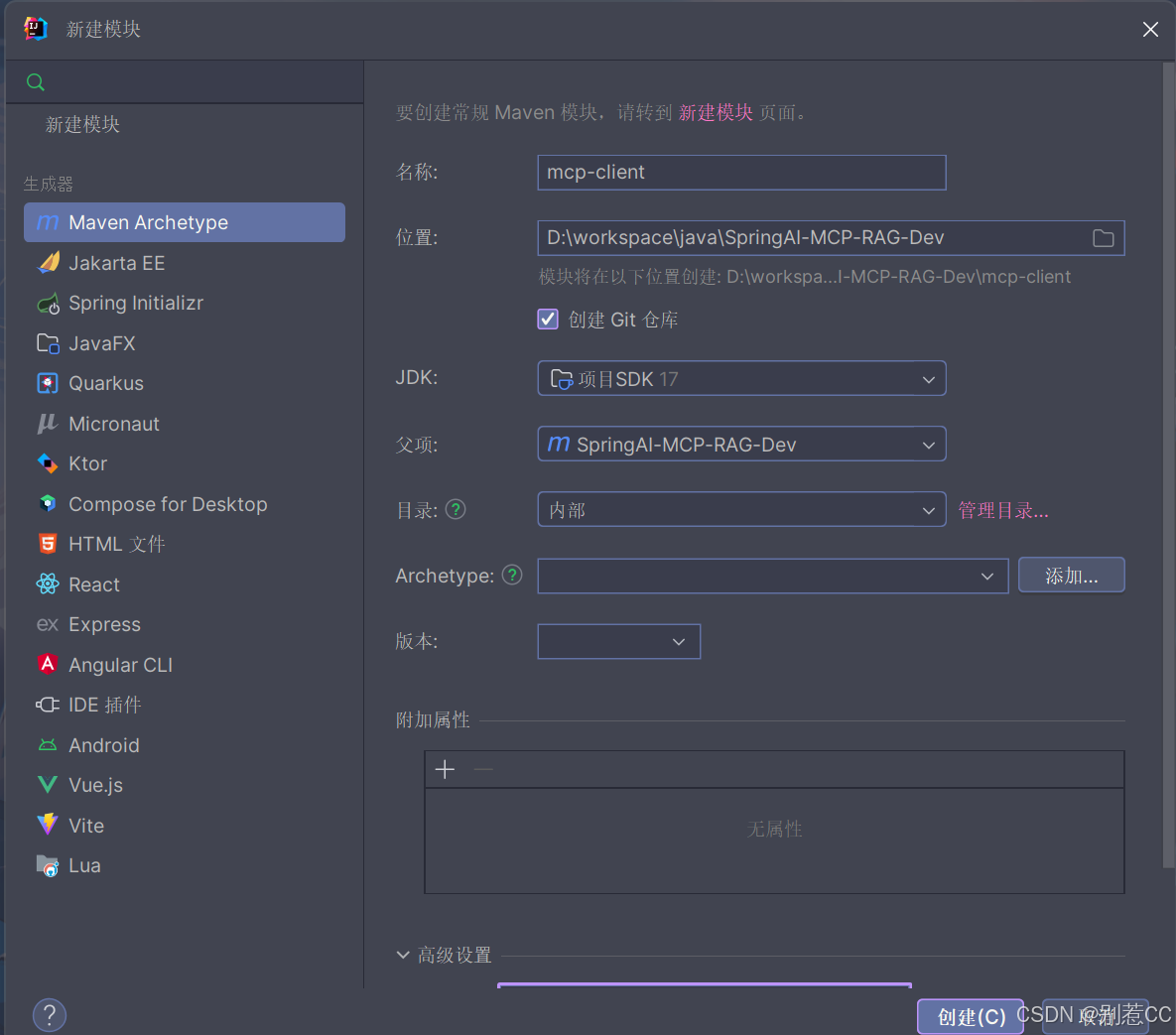Select the Spring Initializr label
This screenshot has height=1035, width=1176.
pyautogui.click(x=136, y=303)
